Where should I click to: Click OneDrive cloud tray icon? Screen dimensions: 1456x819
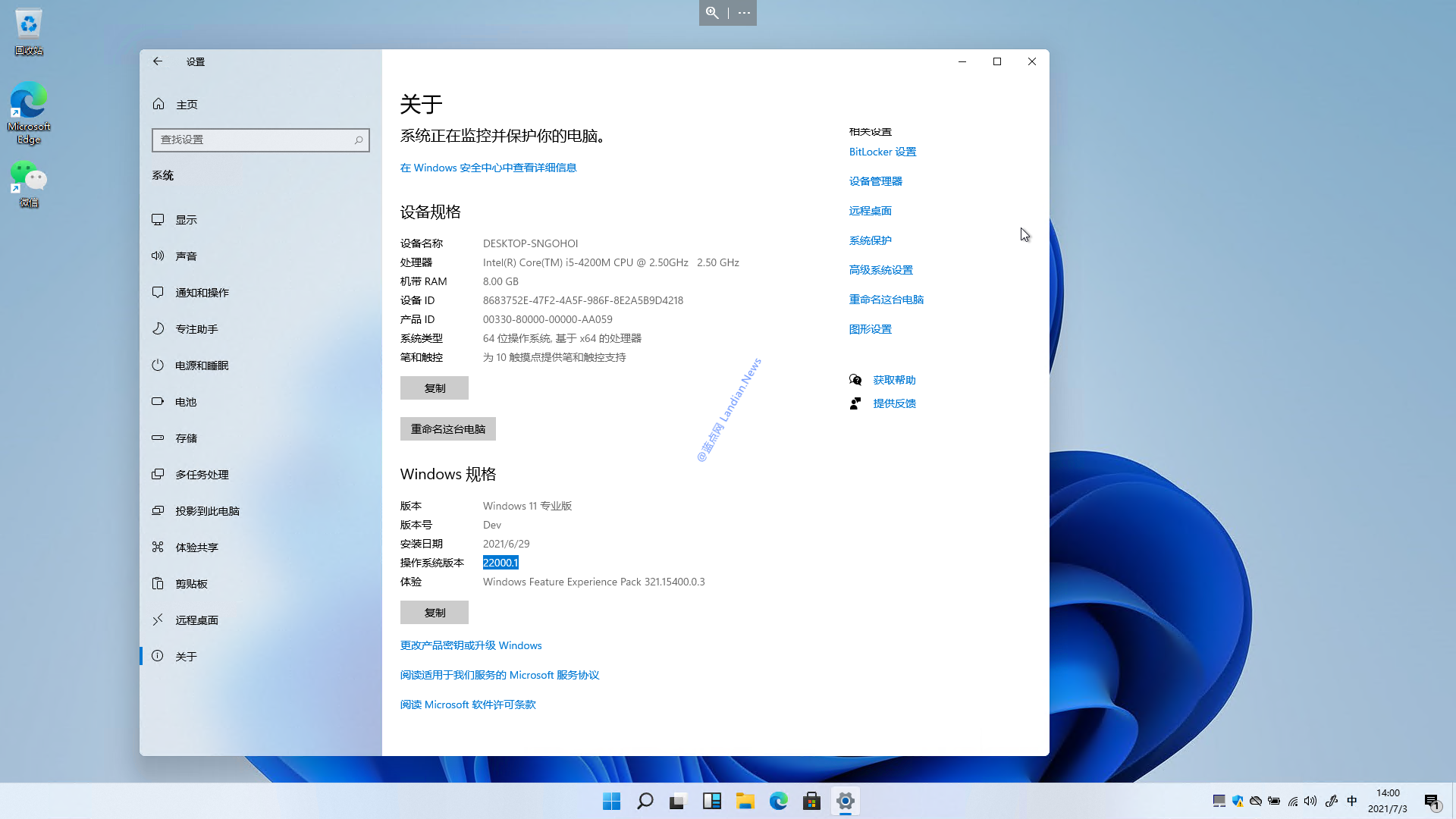click(1256, 801)
